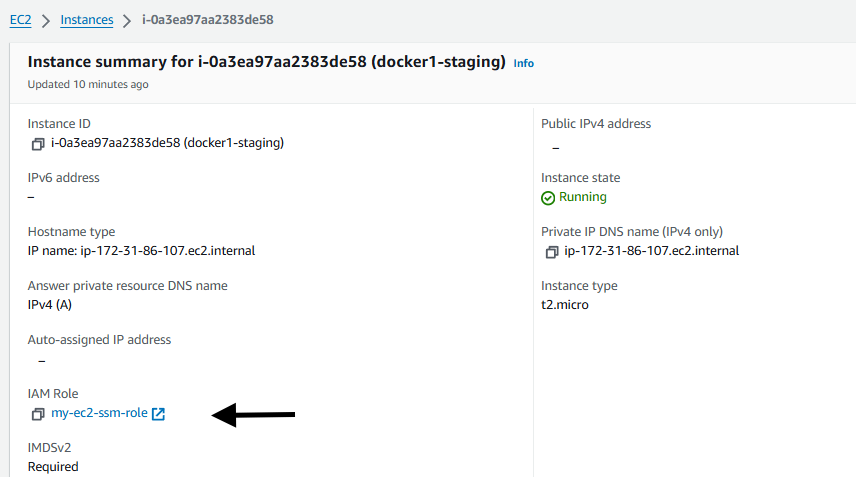Click the t2.micro instance type value
The image size is (856, 477).
tap(565, 305)
